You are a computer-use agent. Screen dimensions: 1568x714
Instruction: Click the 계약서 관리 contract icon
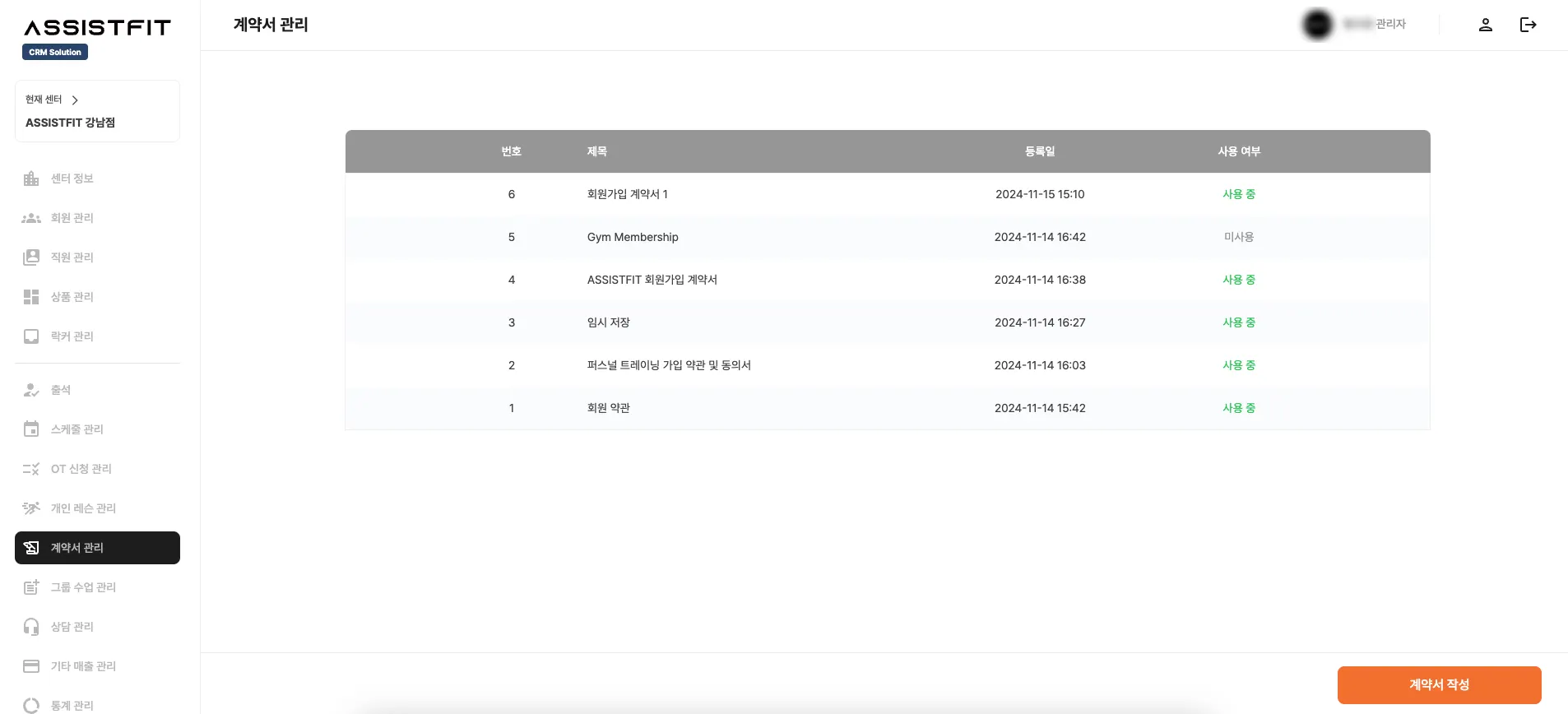pos(31,548)
